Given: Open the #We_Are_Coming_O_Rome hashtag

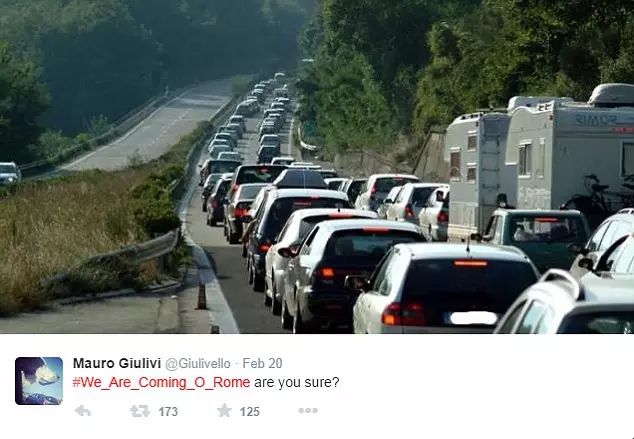Looking at the screenshot, I should [x=161, y=382].
